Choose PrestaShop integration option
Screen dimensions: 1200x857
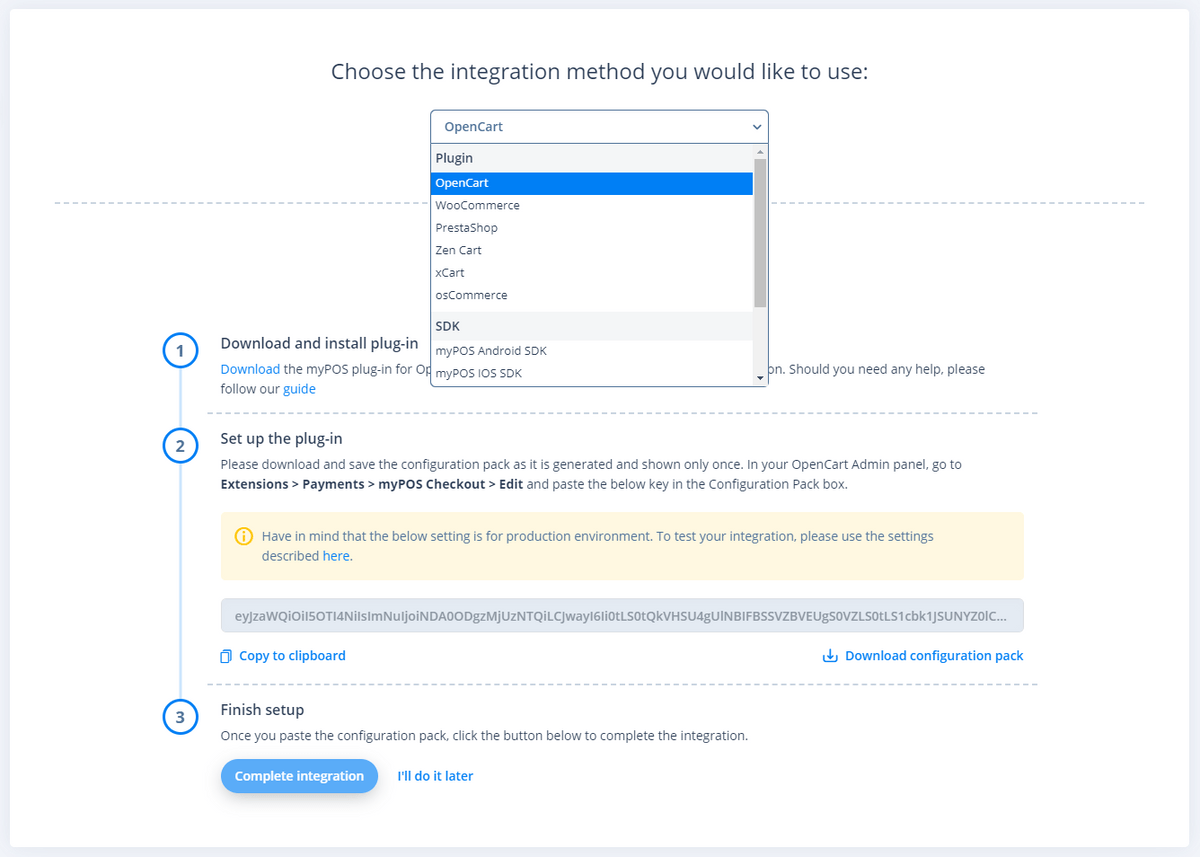pyautogui.click(x=466, y=228)
